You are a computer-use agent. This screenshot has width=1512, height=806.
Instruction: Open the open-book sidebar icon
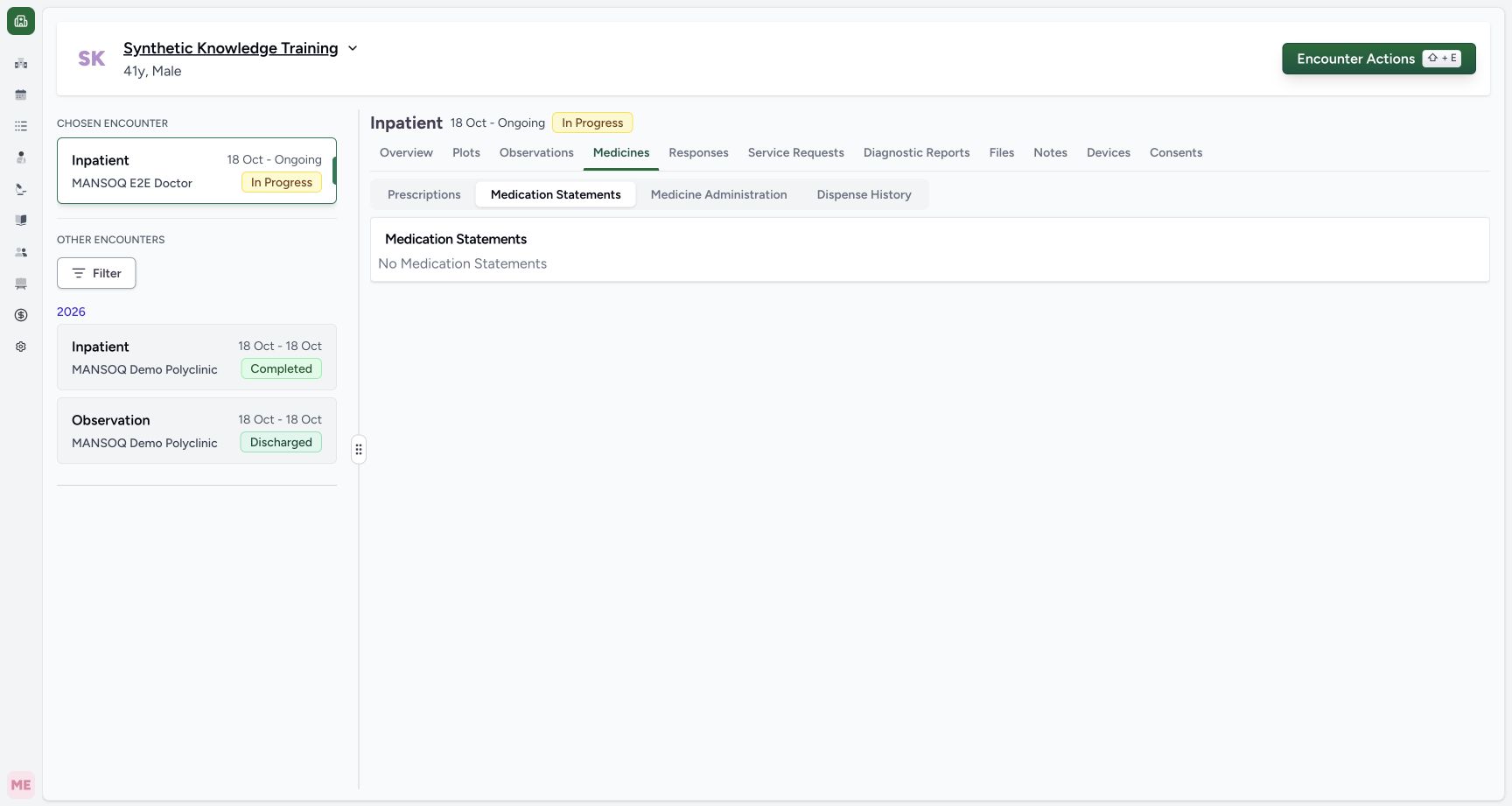click(x=21, y=221)
